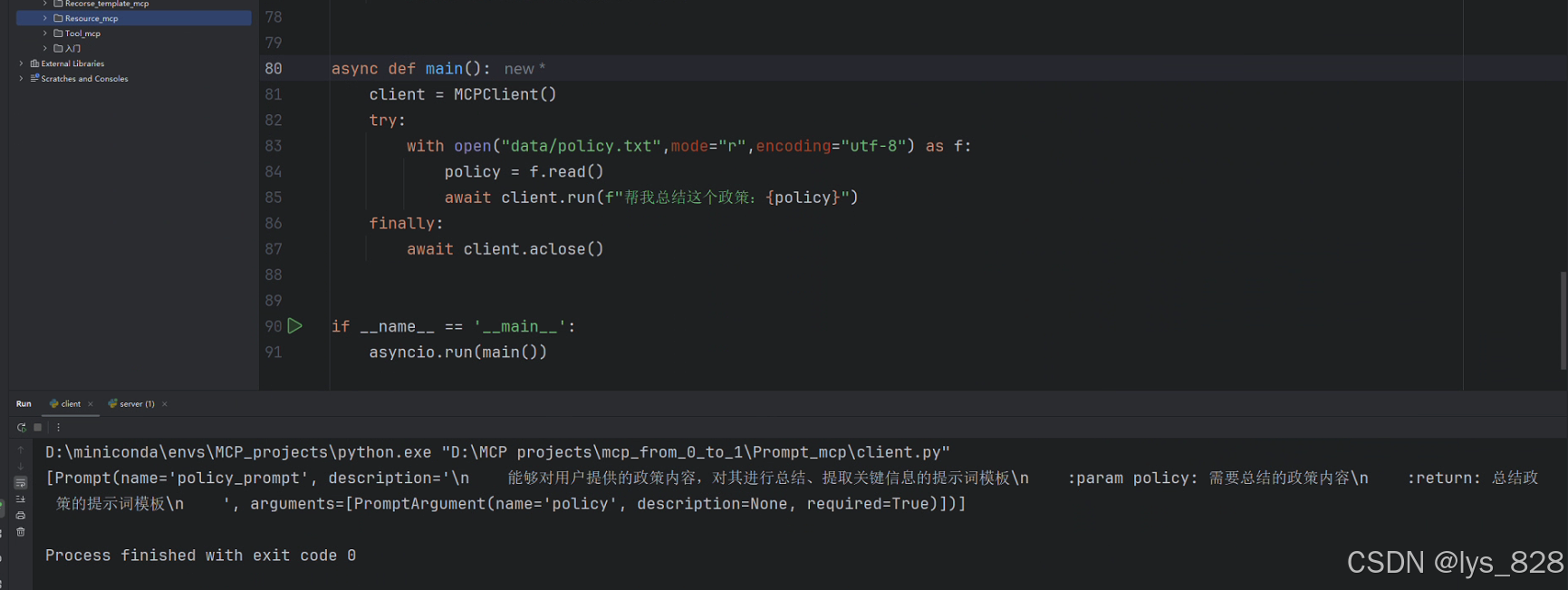
Task: Toggle soft-wrap in the Run console
Action: pos(21,483)
